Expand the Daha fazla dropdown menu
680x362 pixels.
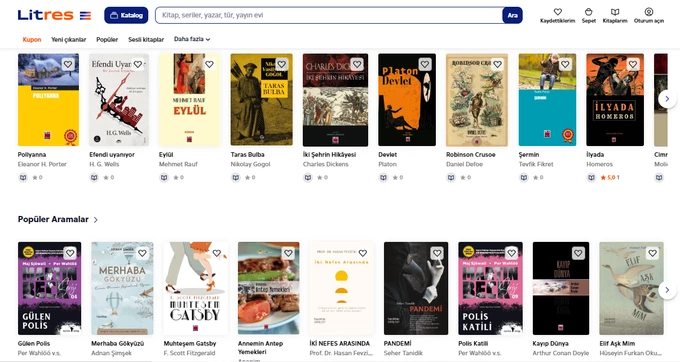click(192, 39)
